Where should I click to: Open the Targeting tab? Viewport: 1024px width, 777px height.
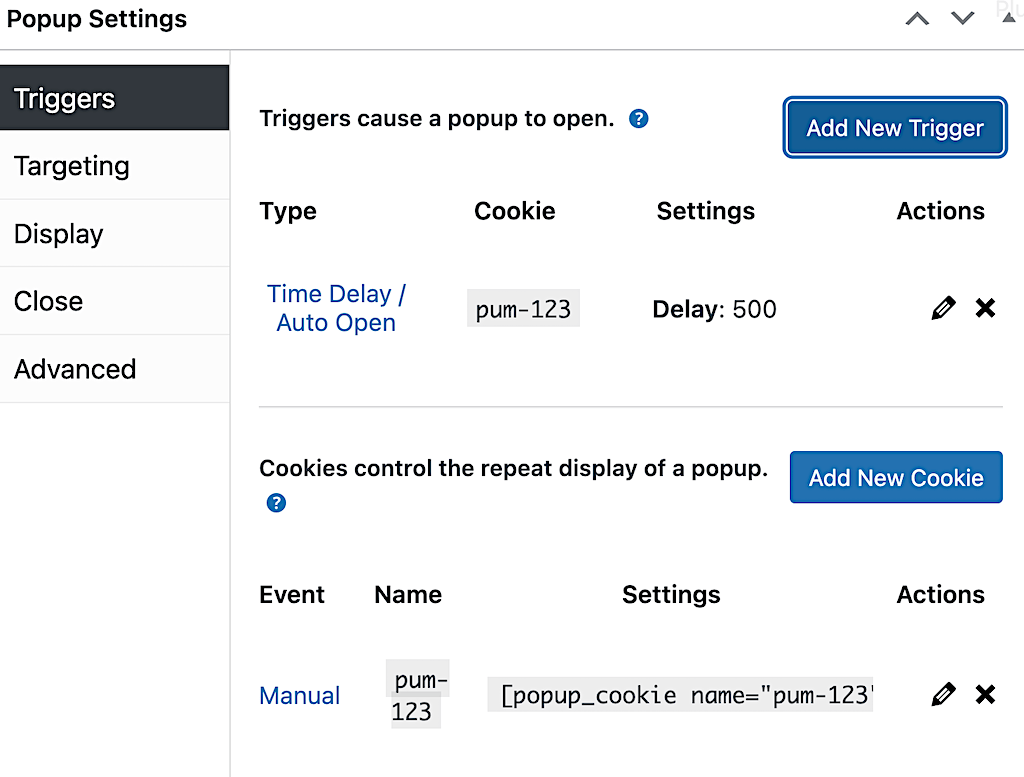[114, 166]
